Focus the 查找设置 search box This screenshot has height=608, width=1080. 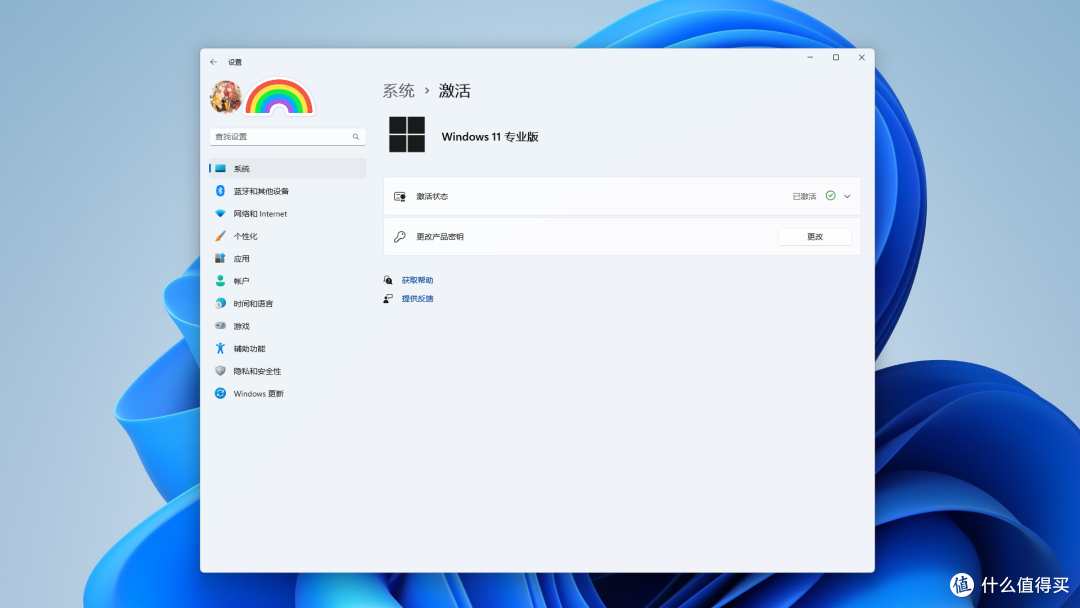[x=288, y=136]
